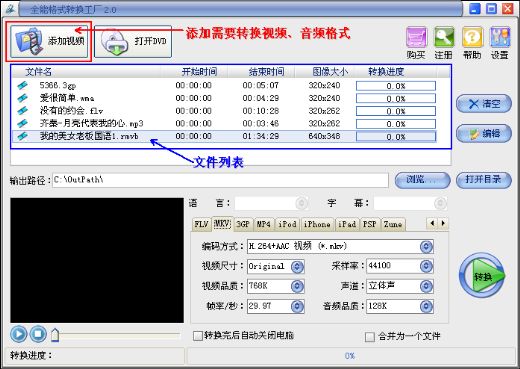Click the progress bar of 5368.3gp
The image size is (520, 369).
tap(396, 86)
